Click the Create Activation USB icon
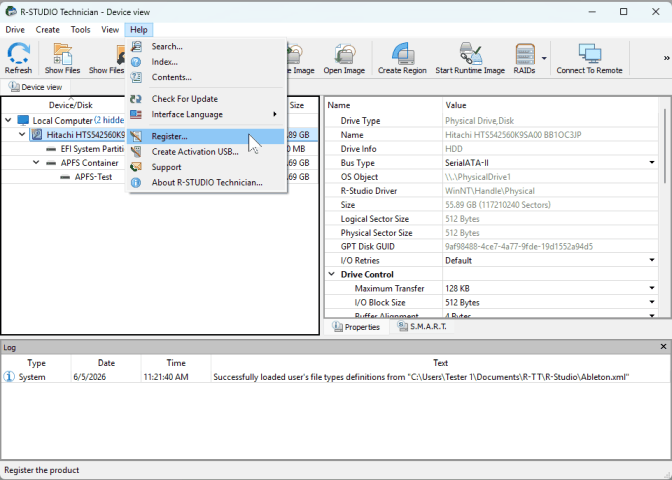 136,152
